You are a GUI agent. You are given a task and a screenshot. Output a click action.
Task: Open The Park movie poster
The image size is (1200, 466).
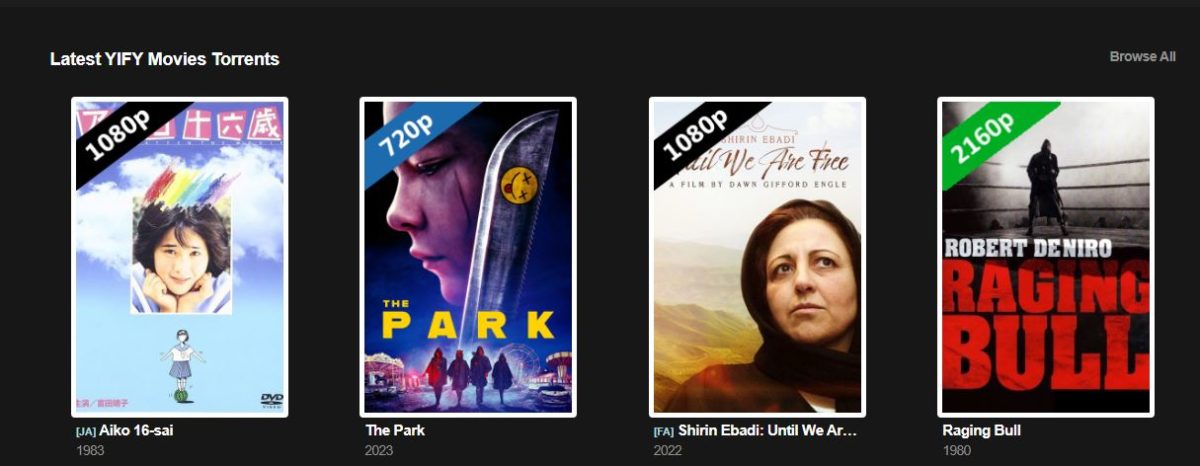tap(468, 257)
